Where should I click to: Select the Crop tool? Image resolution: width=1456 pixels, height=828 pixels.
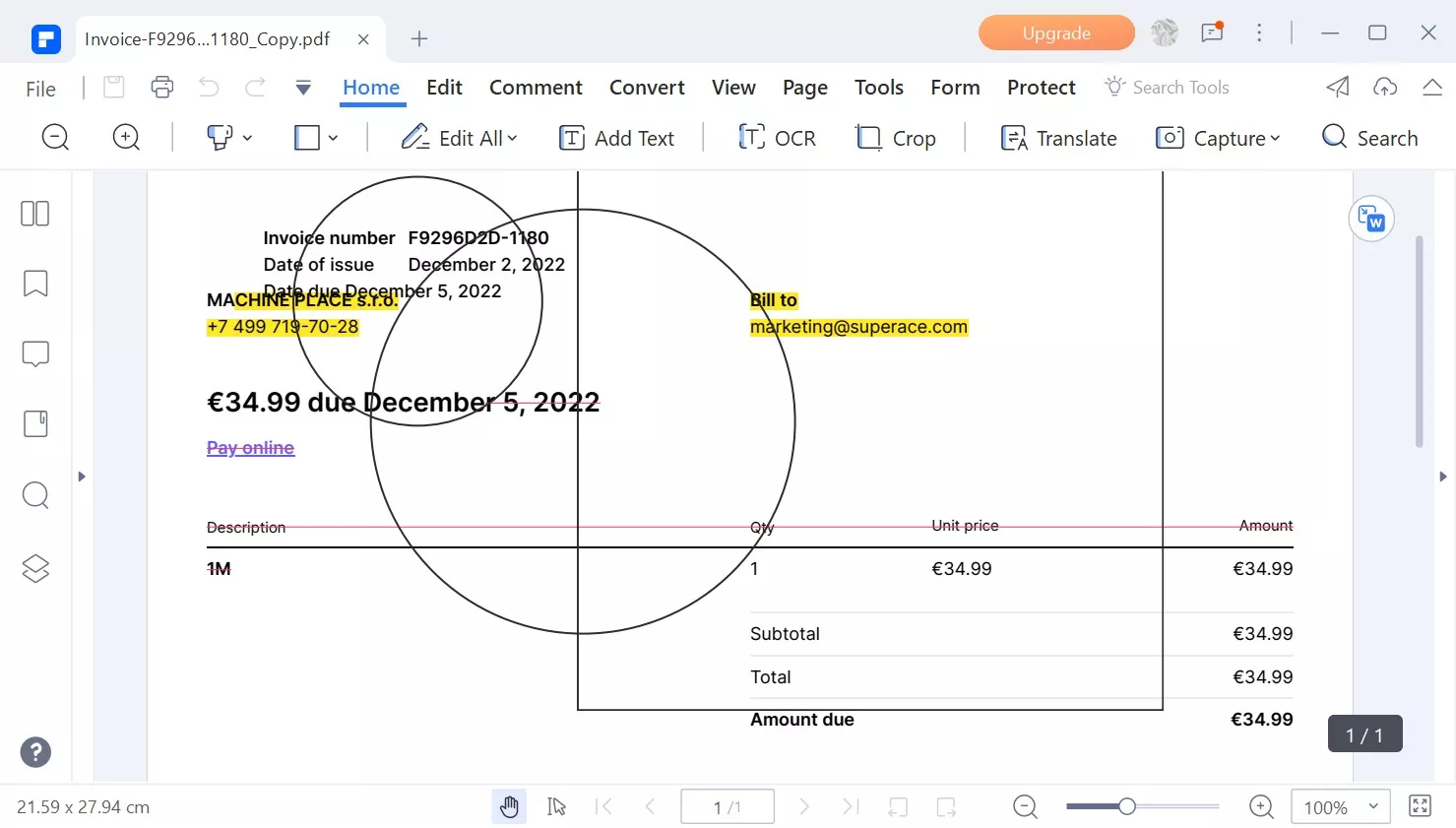click(x=896, y=138)
